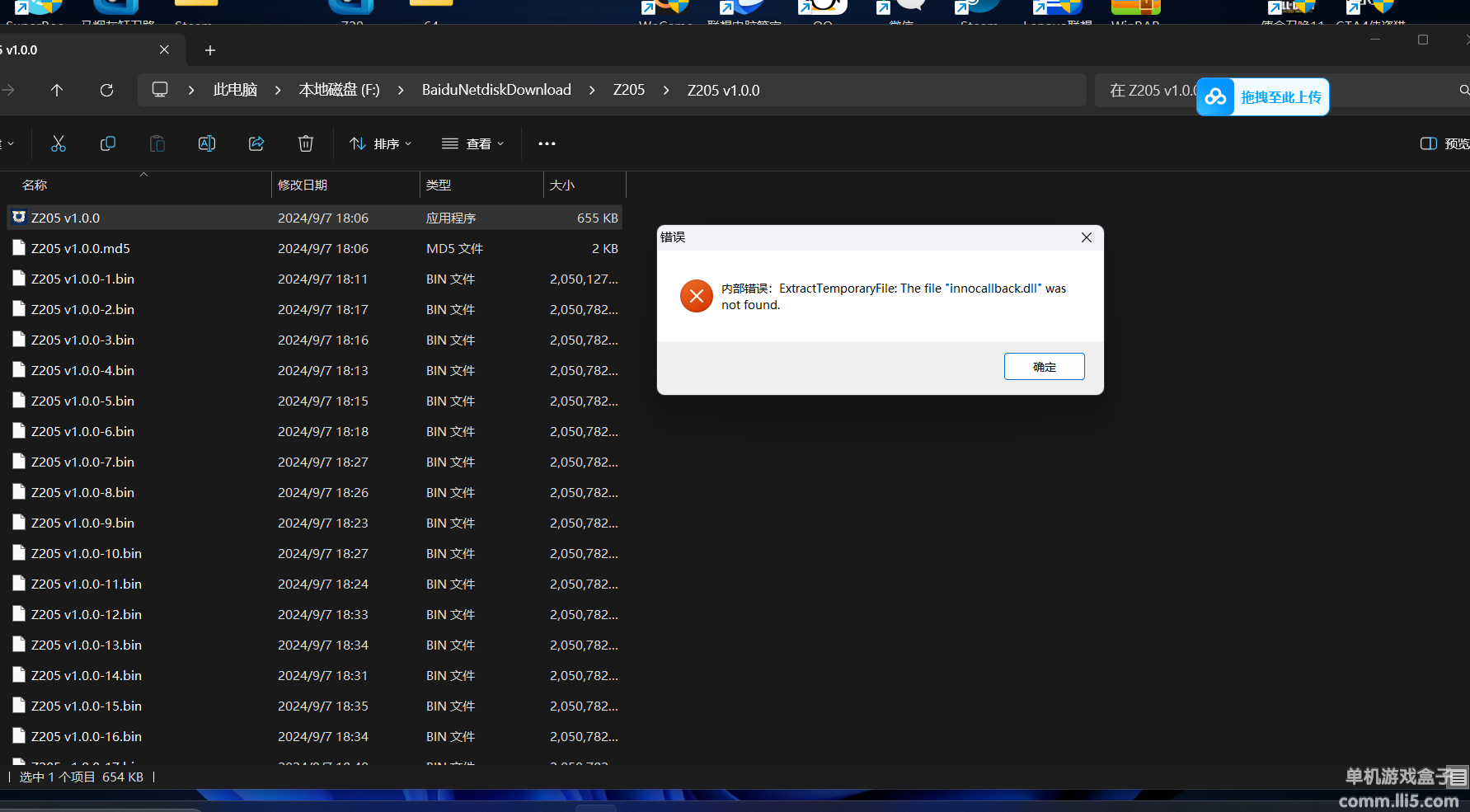1470x812 pixels.
Task: Click the search magnifier icon
Action: click(1463, 90)
